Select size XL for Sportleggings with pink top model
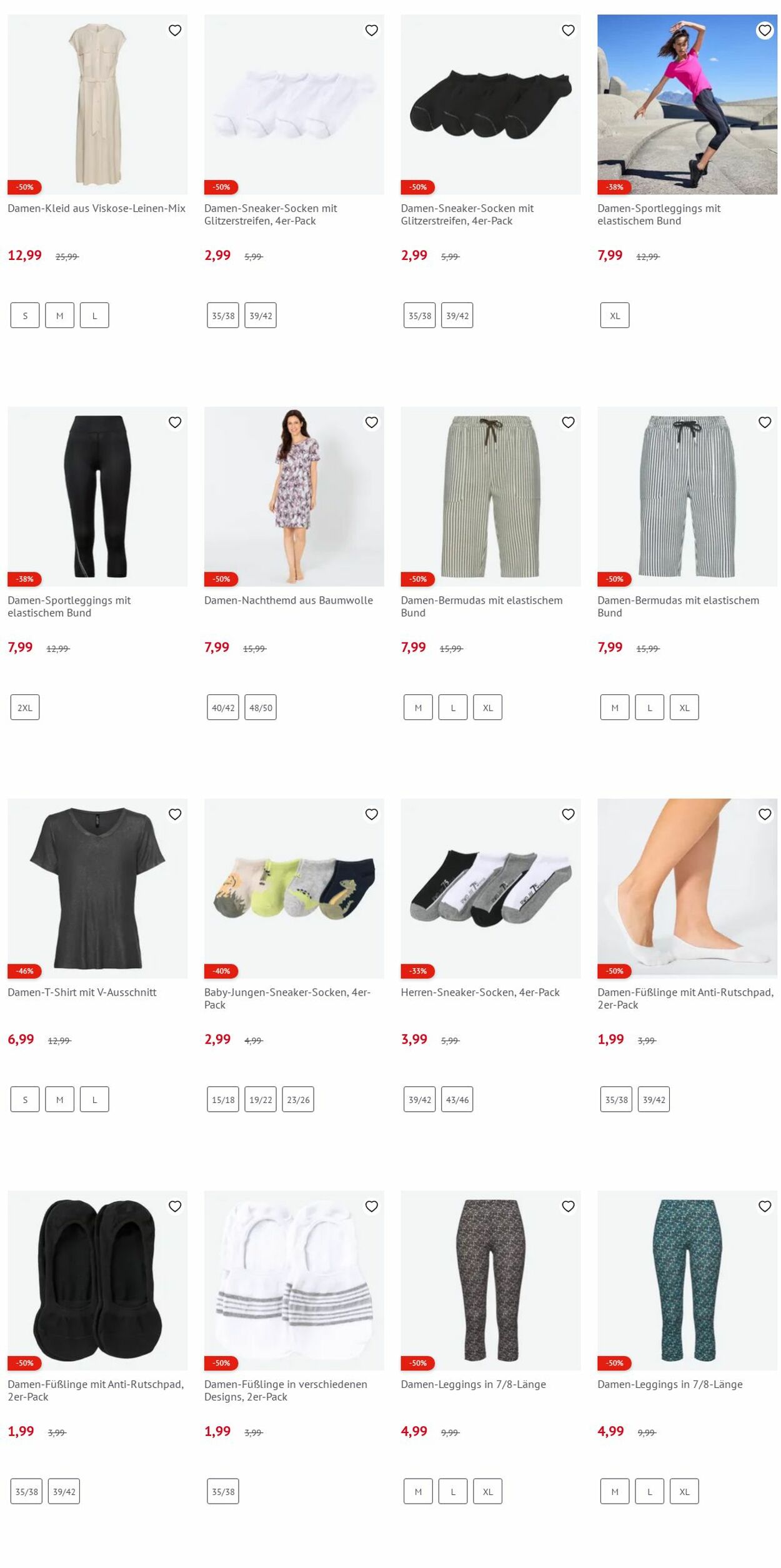 point(615,316)
